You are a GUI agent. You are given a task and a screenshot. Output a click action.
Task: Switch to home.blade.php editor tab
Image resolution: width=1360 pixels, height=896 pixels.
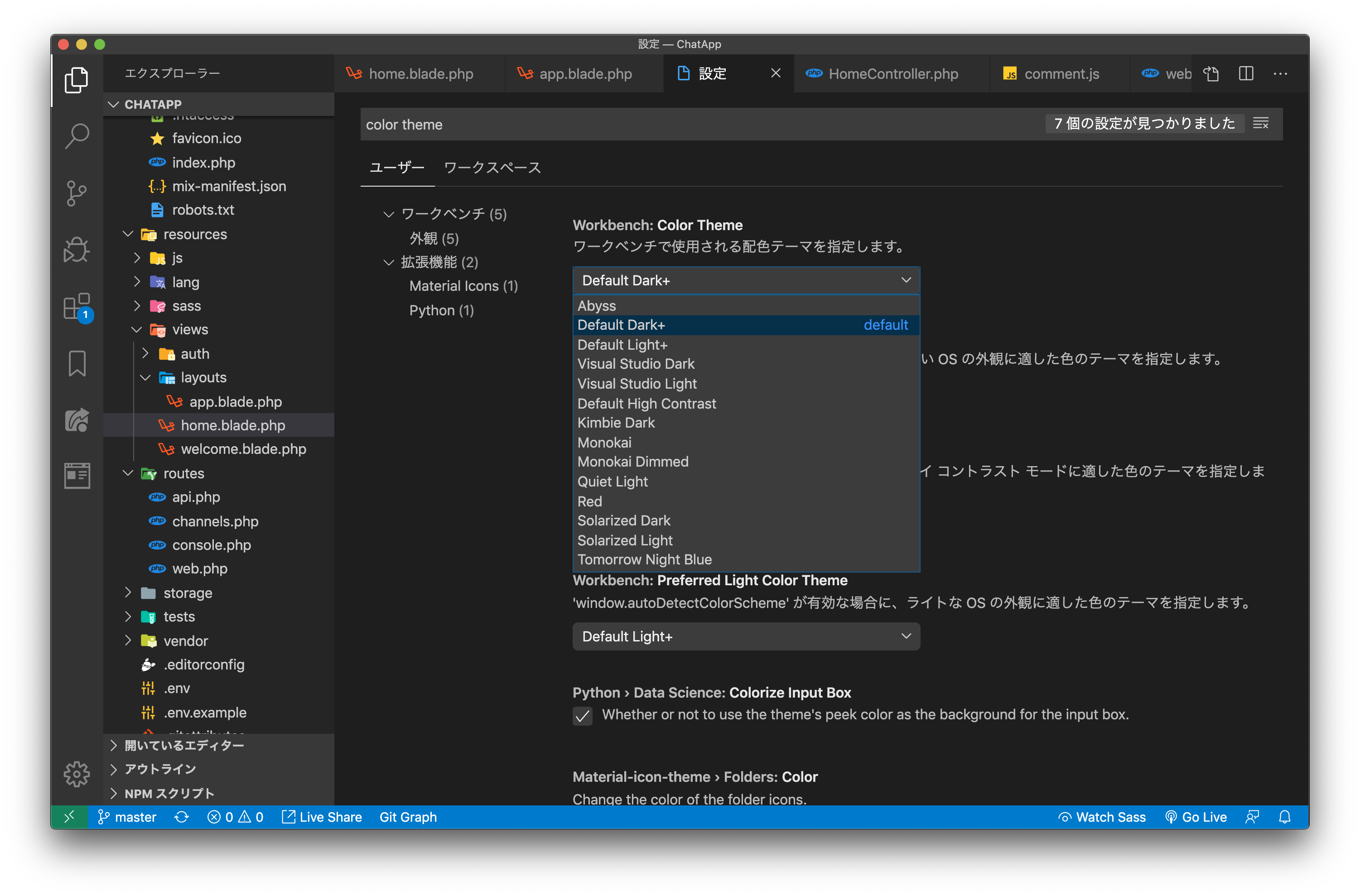click(x=420, y=74)
